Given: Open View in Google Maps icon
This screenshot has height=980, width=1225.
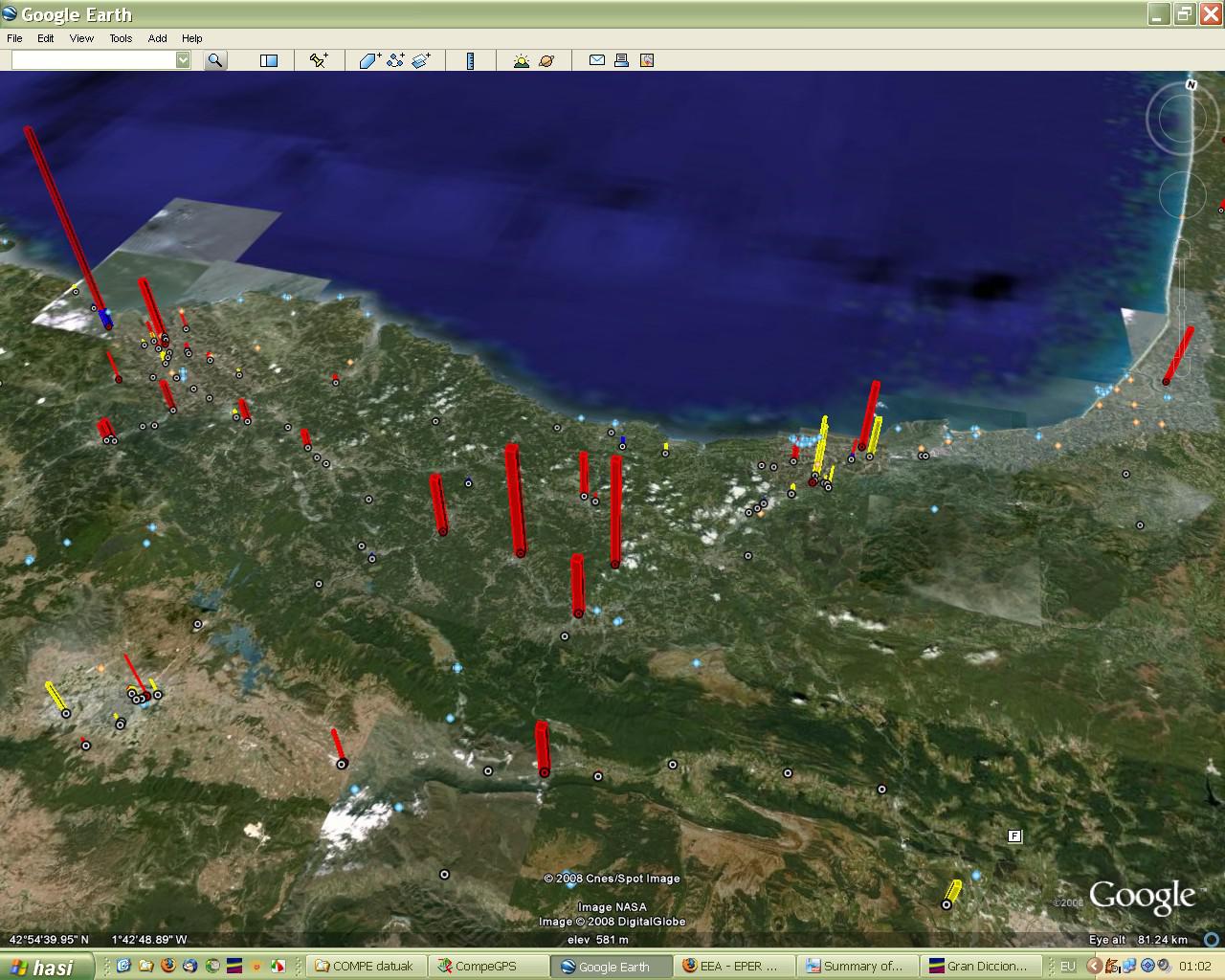Looking at the screenshot, I should tap(647, 60).
